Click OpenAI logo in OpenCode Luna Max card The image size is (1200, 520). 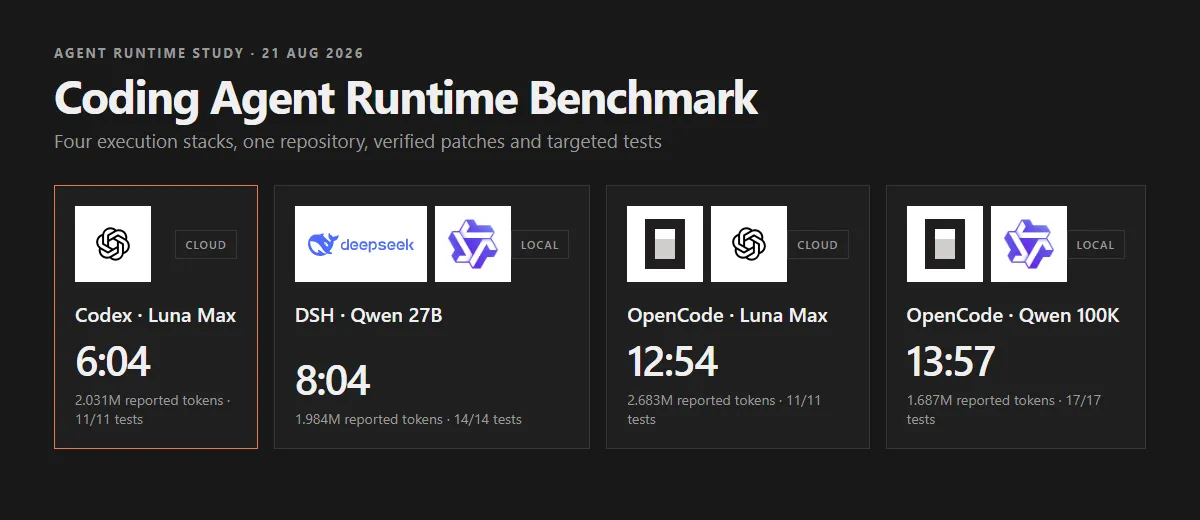[749, 244]
